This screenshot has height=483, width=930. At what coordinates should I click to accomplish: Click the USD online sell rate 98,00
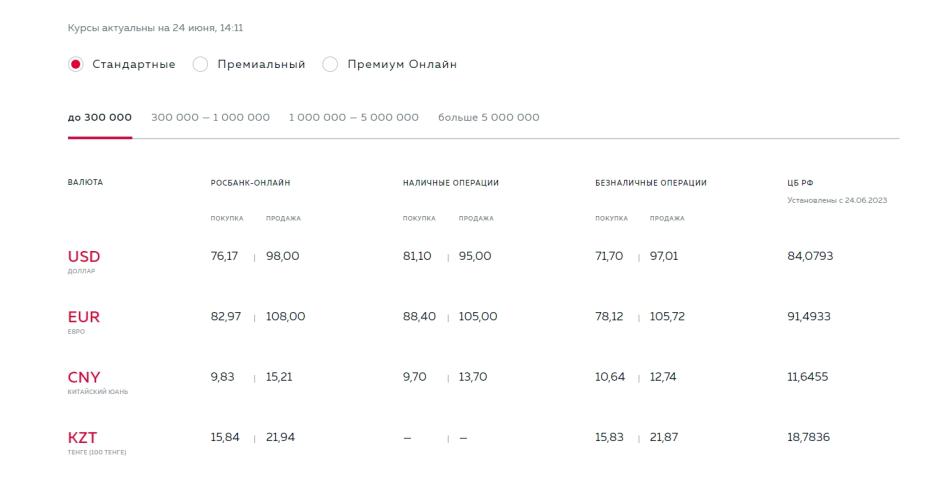(282, 256)
